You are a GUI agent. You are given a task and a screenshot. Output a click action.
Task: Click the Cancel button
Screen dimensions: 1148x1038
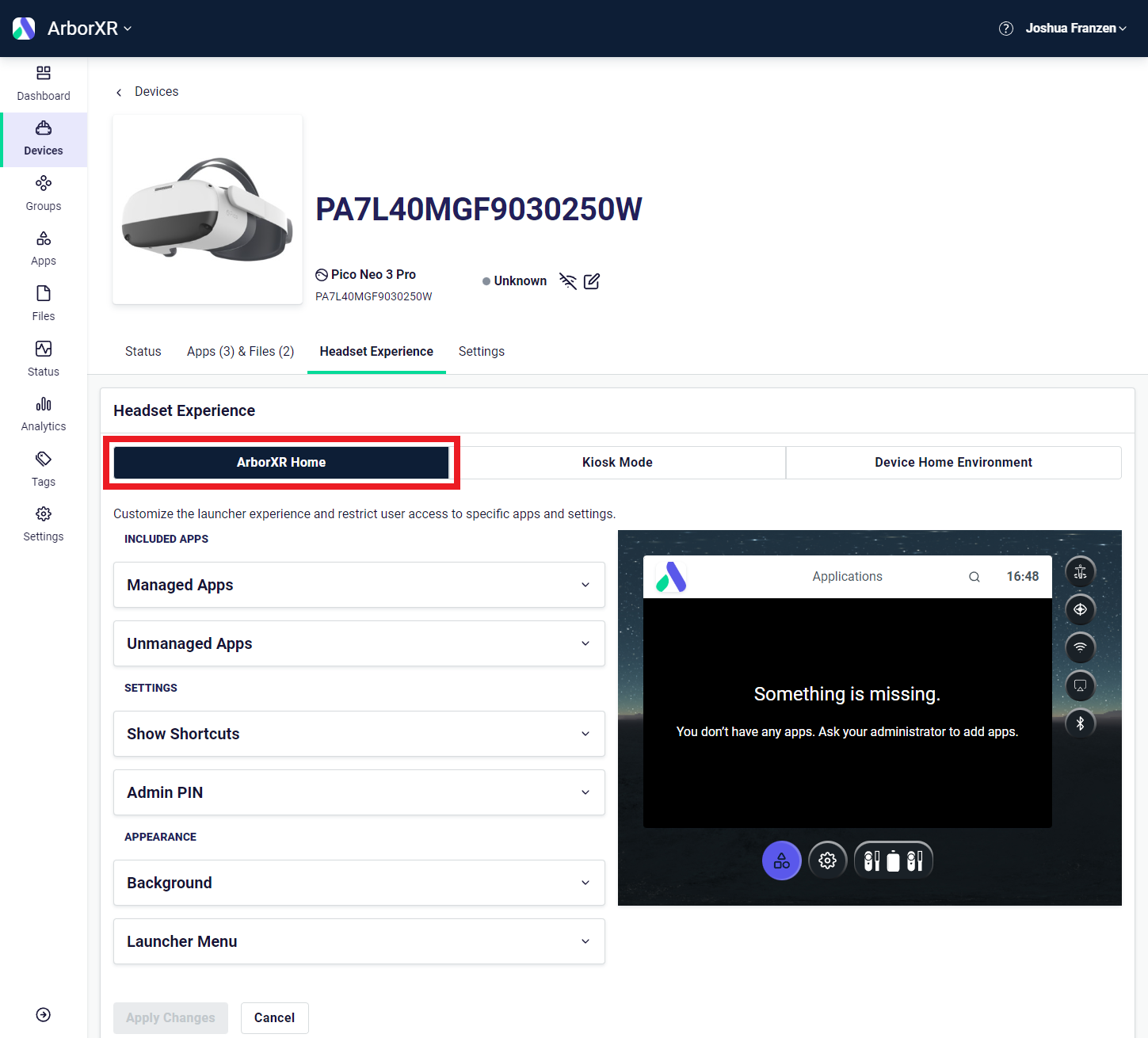coord(274,1017)
